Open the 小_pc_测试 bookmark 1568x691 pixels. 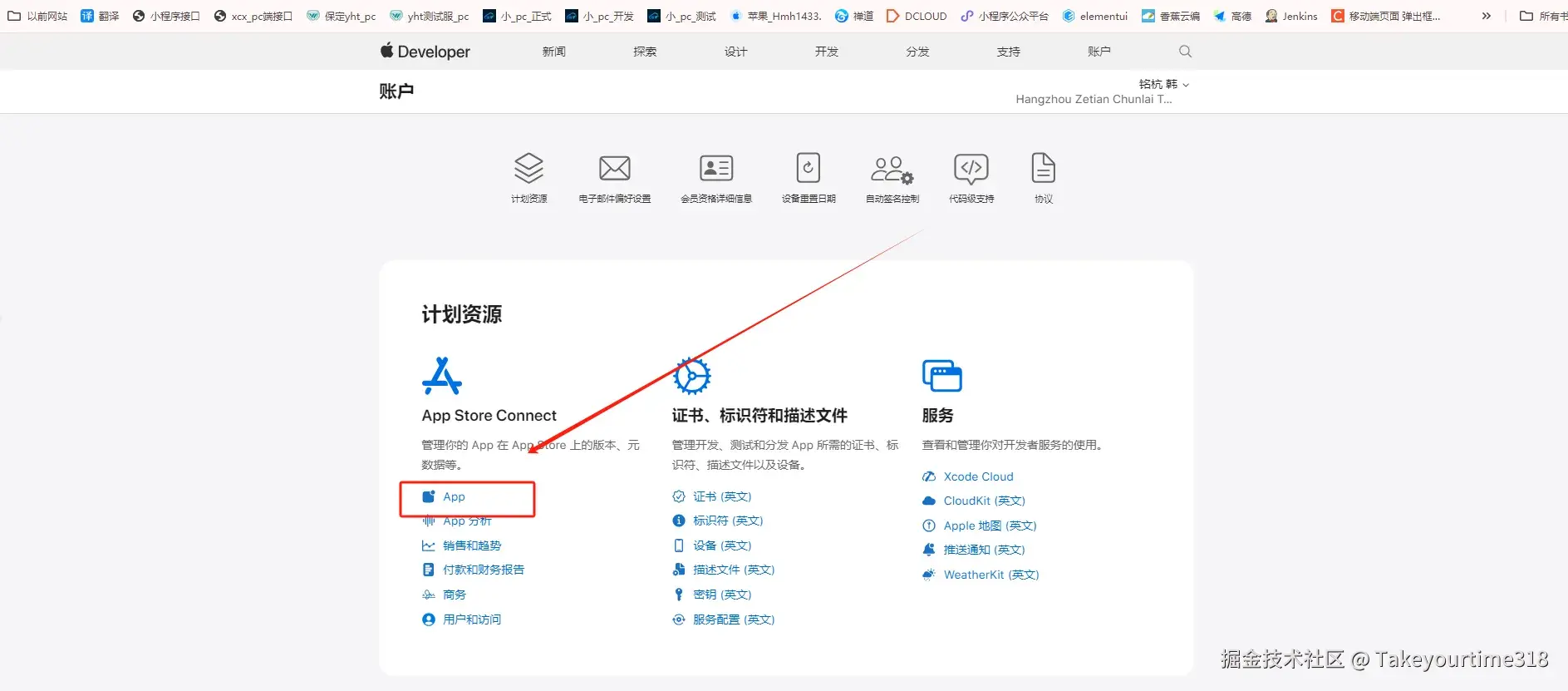point(681,16)
